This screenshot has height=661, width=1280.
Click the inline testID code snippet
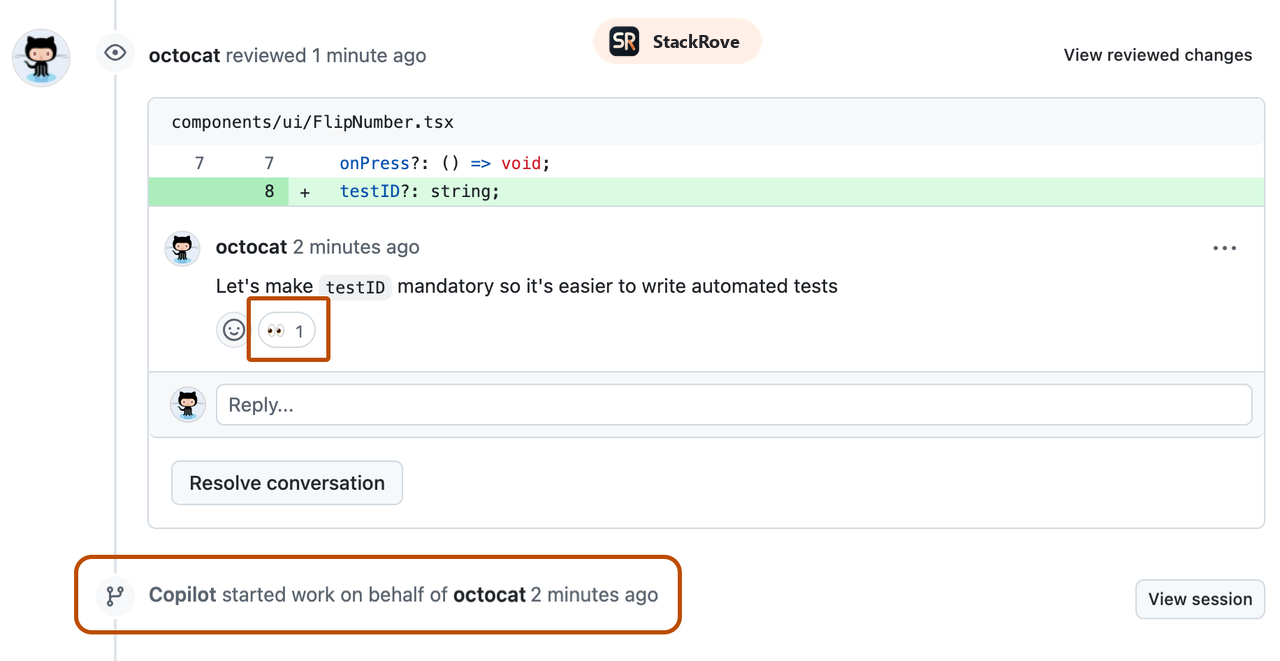[355, 287]
